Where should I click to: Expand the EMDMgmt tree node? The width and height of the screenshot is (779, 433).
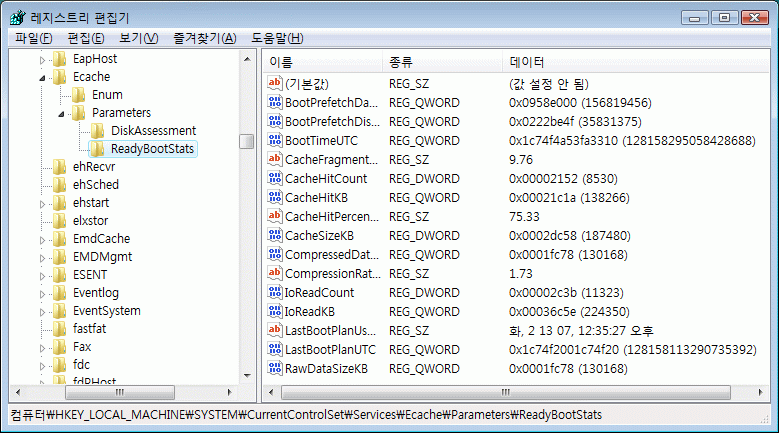(42, 258)
